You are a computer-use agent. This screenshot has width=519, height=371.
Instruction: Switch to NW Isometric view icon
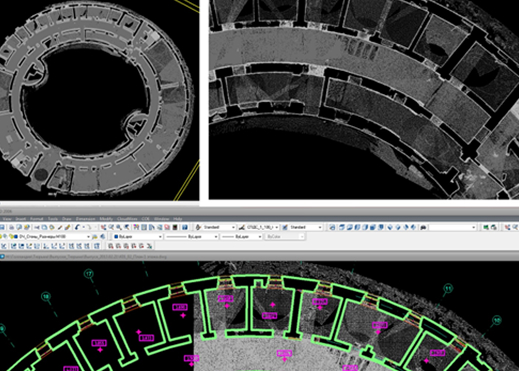click(x=414, y=227)
